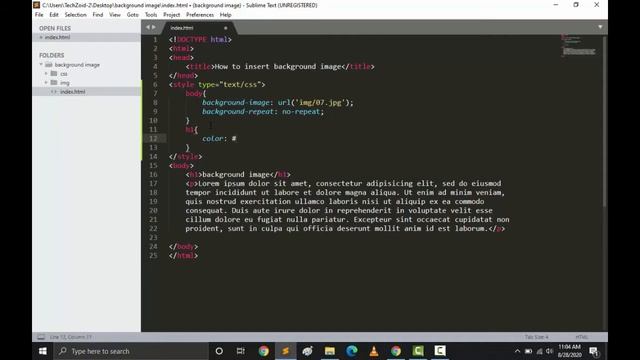Go to previous tab with left arrow

pos(148,27)
